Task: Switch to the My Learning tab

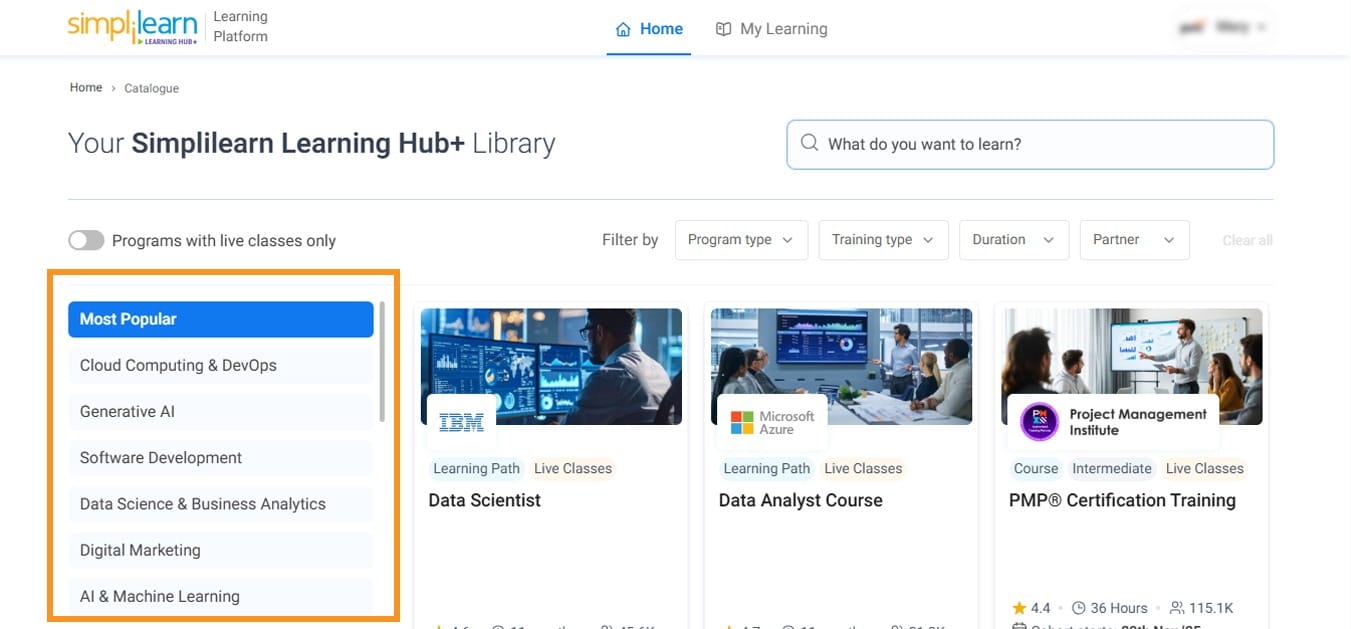Action: pyautogui.click(x=783, y=29)
